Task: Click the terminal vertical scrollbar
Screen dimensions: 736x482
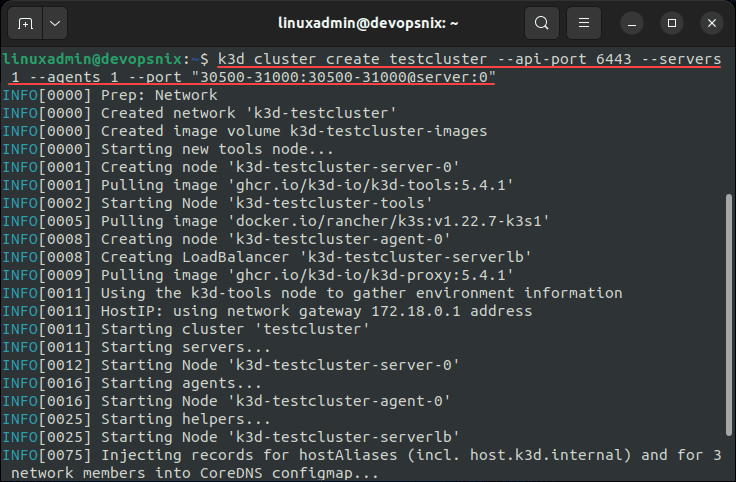Action: [x=727, y=320]
